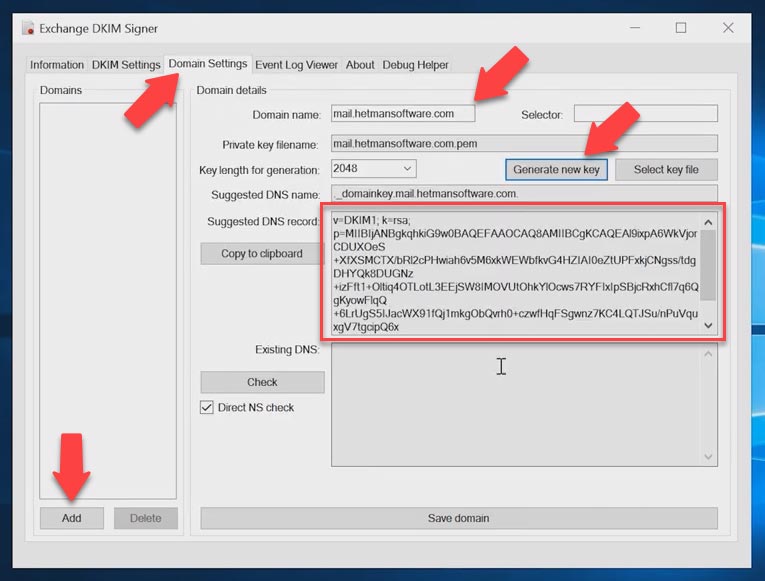765x581 pixels.
Task: Click Copy to clipboard button
Action: point(262,254)
